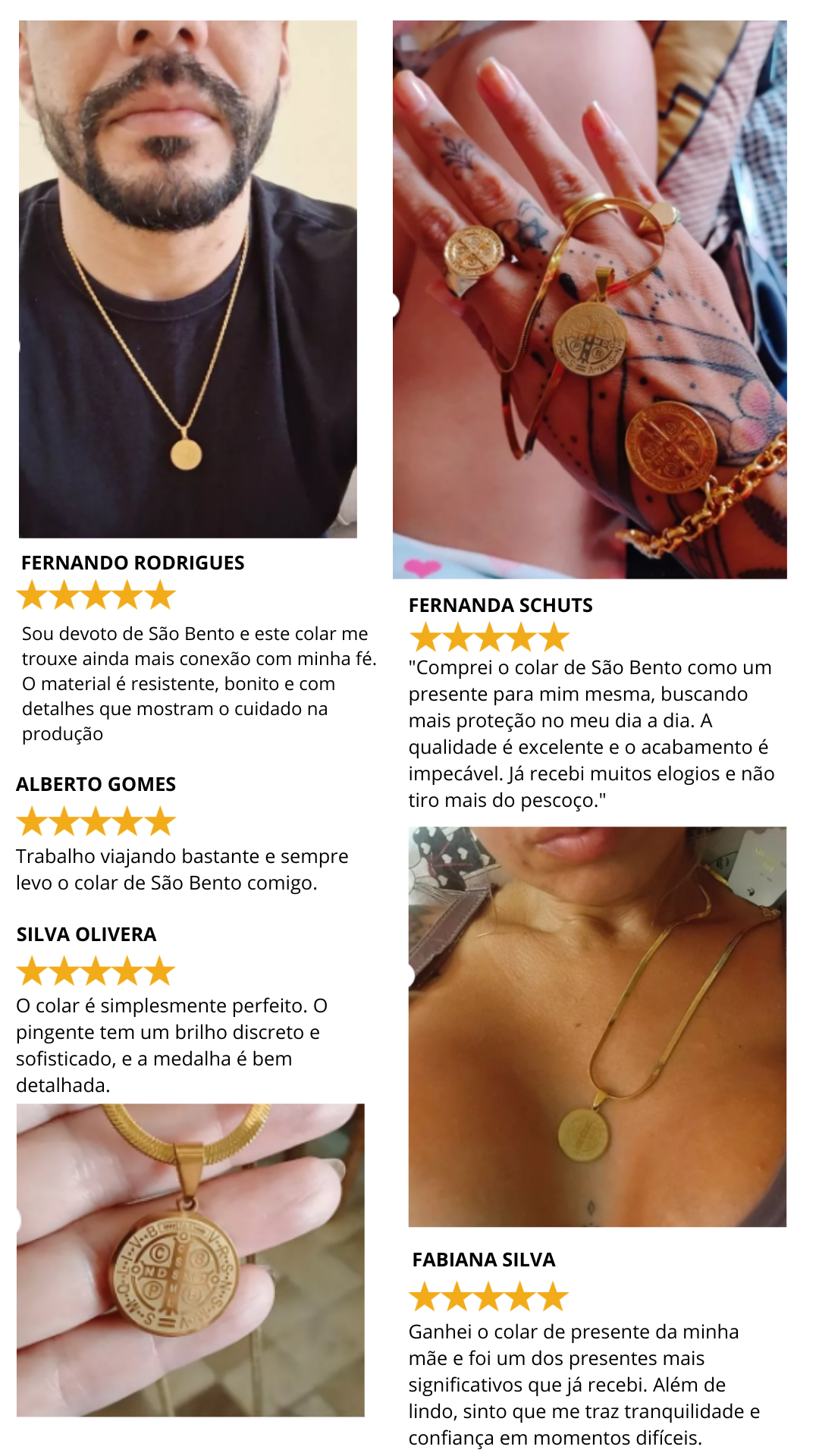Open Fabiana Silva's necklace on chest photo

pyautogui.click(x=598, y=1026)
